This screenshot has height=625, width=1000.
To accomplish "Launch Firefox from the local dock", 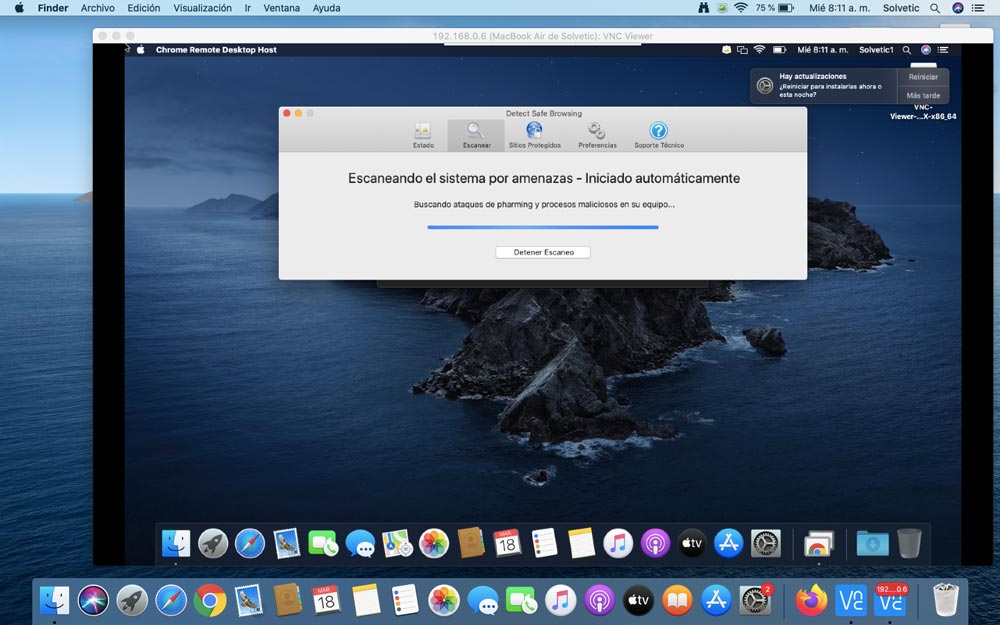I will click(811, 601).
